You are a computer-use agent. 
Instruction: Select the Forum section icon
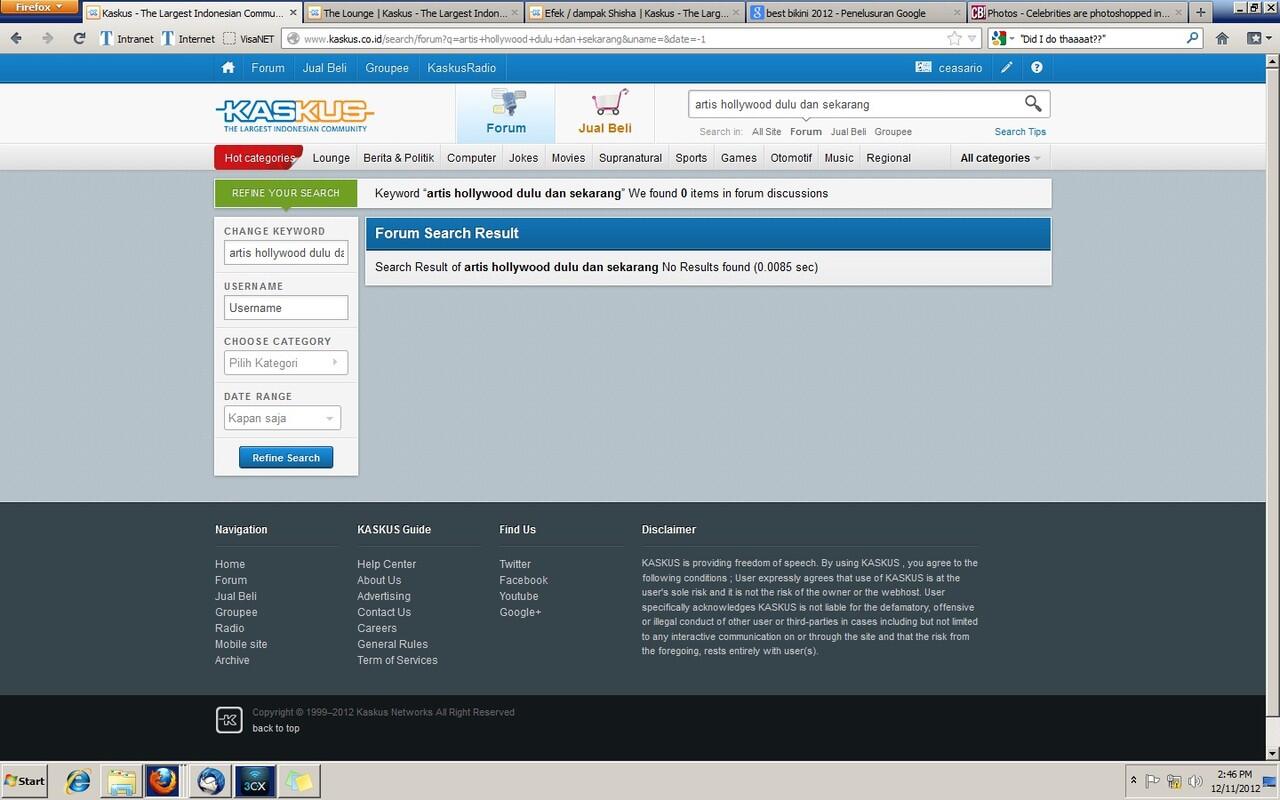(x=506, y=103)
